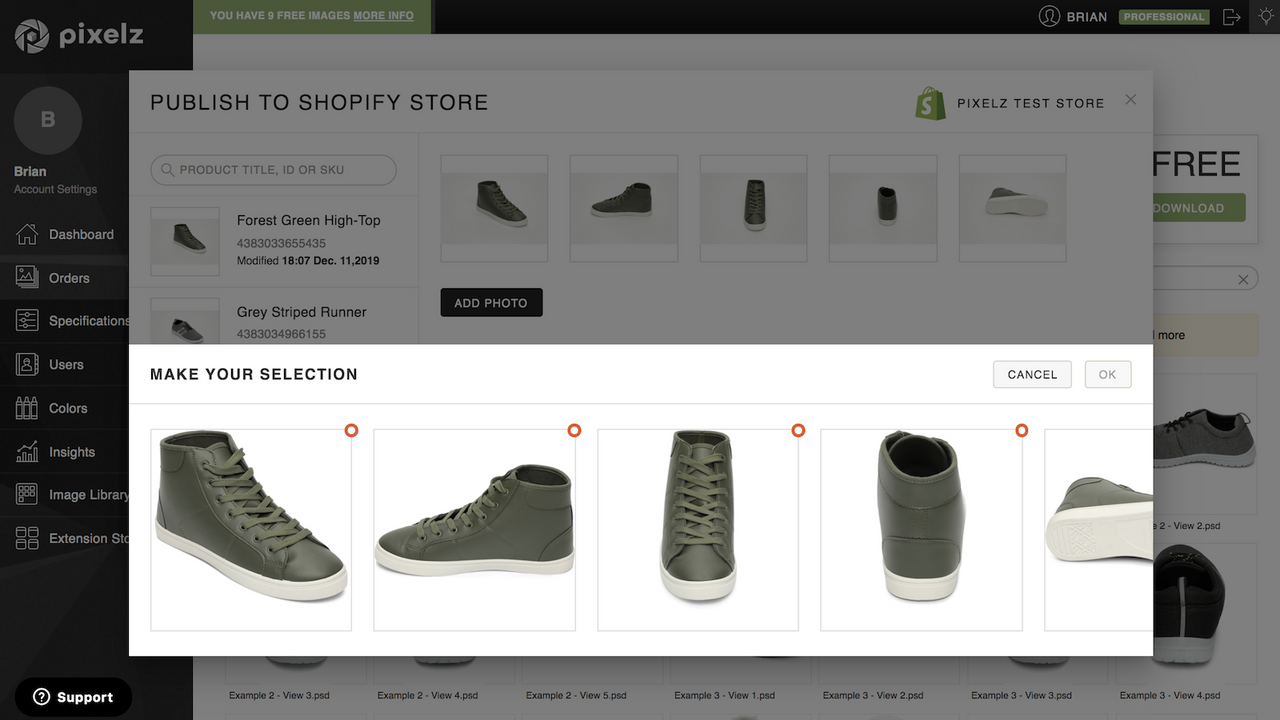Toggle selection on the front-view sneaker image
The width and height of the screenshot is (1280, 720).
pos(798,430)
